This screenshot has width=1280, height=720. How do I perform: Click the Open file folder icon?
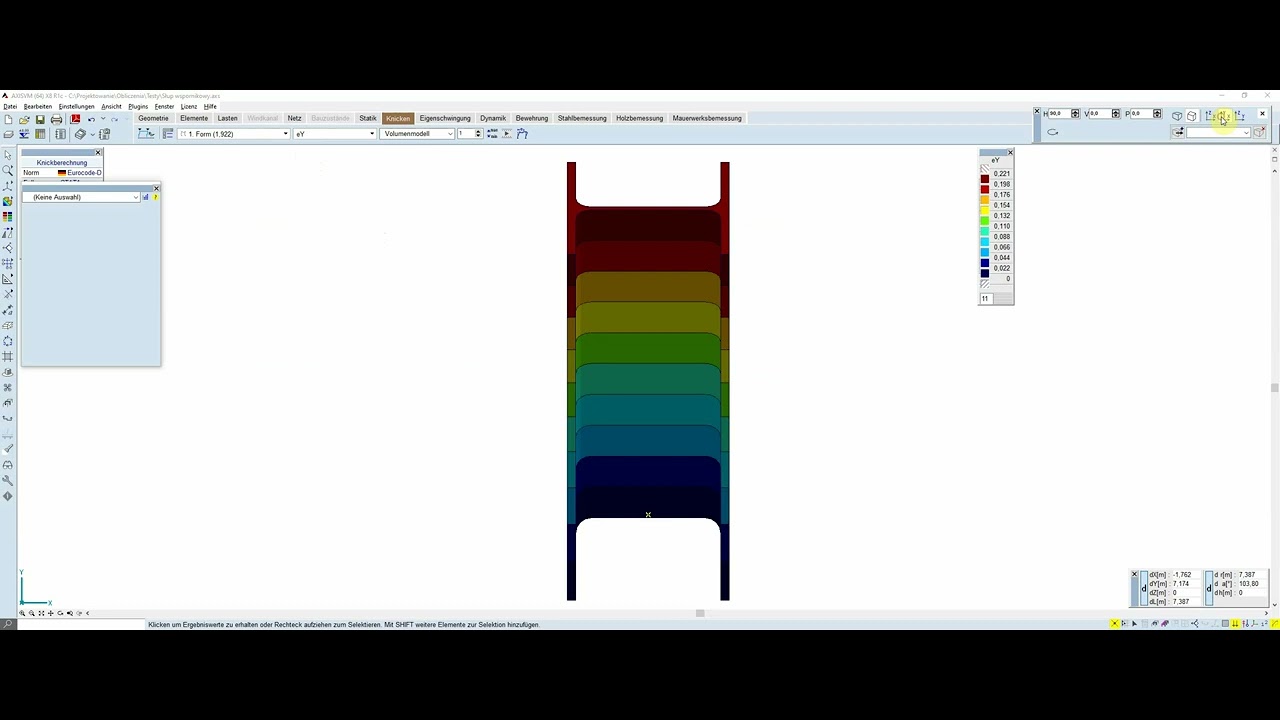(24, 120)
